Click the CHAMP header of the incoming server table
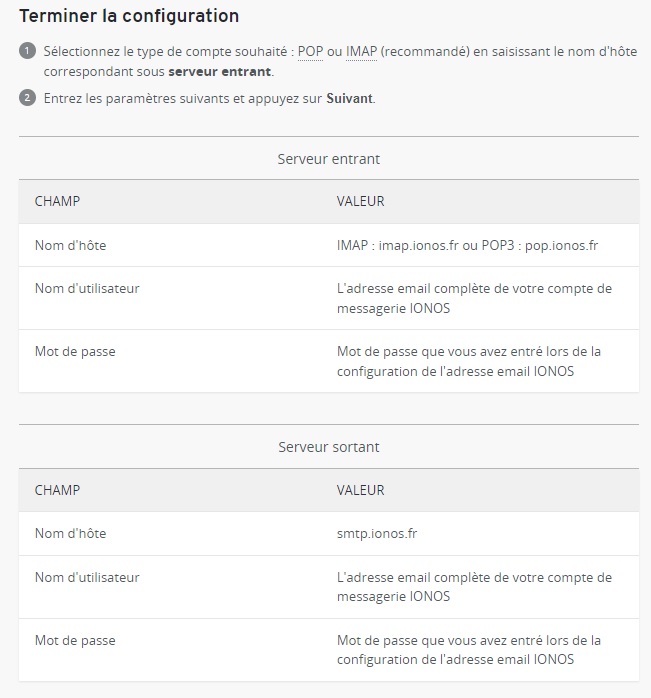This screenshot has height=698, width=651. 57,201
